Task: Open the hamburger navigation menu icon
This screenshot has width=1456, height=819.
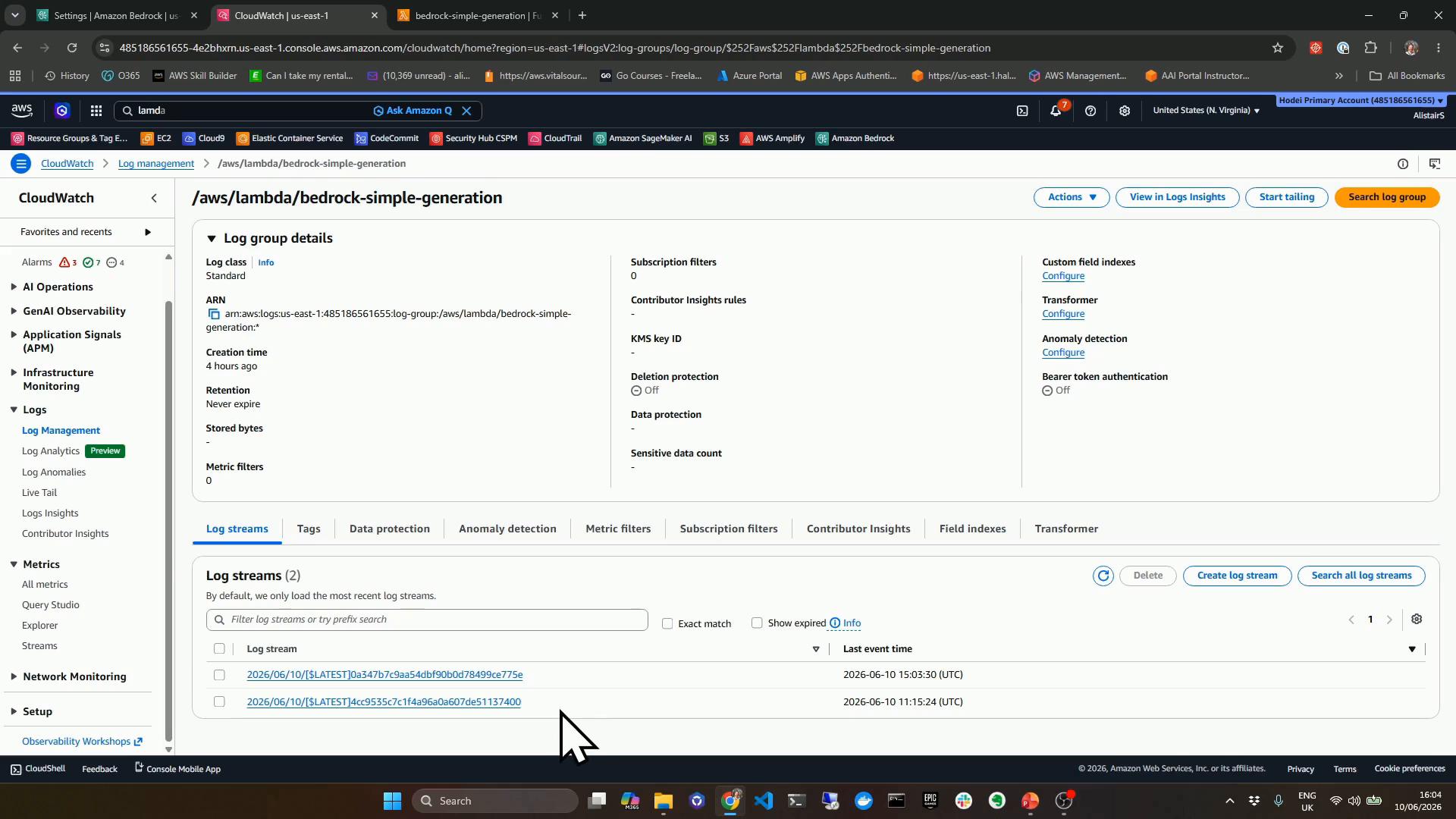Action: pyautogui.click(x=21, y=164)
